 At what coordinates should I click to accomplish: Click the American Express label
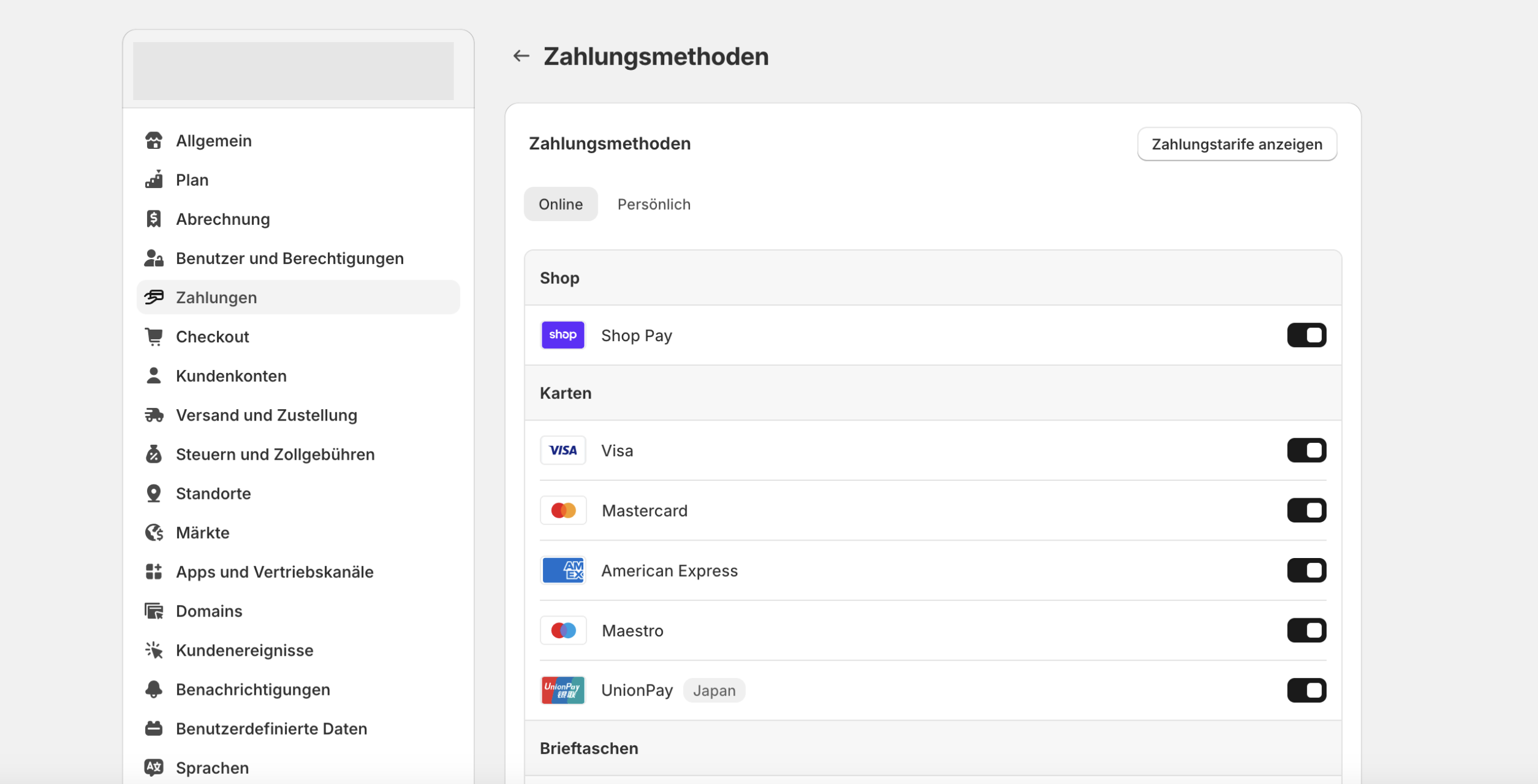pos(670,570)
